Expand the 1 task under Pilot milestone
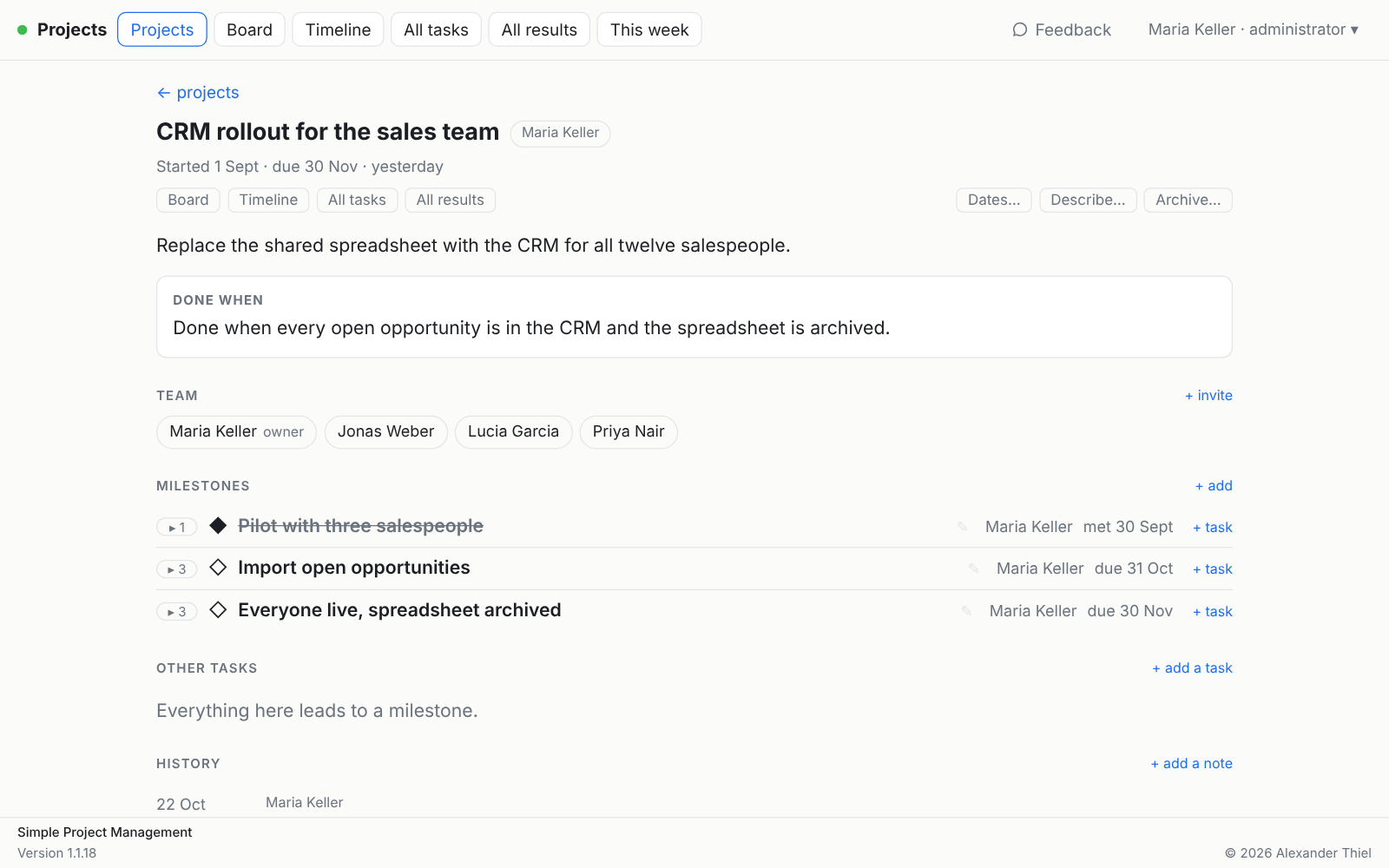The width and height of the screenshot is (1389, 868). (177, 527)
